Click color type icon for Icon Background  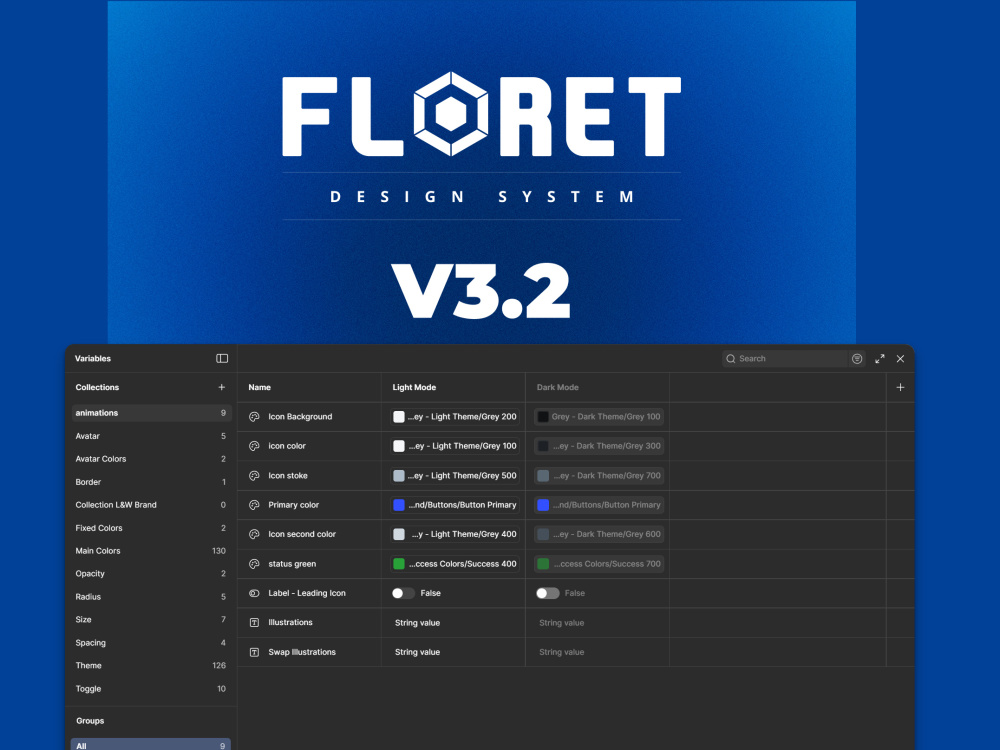pos(254,416)
